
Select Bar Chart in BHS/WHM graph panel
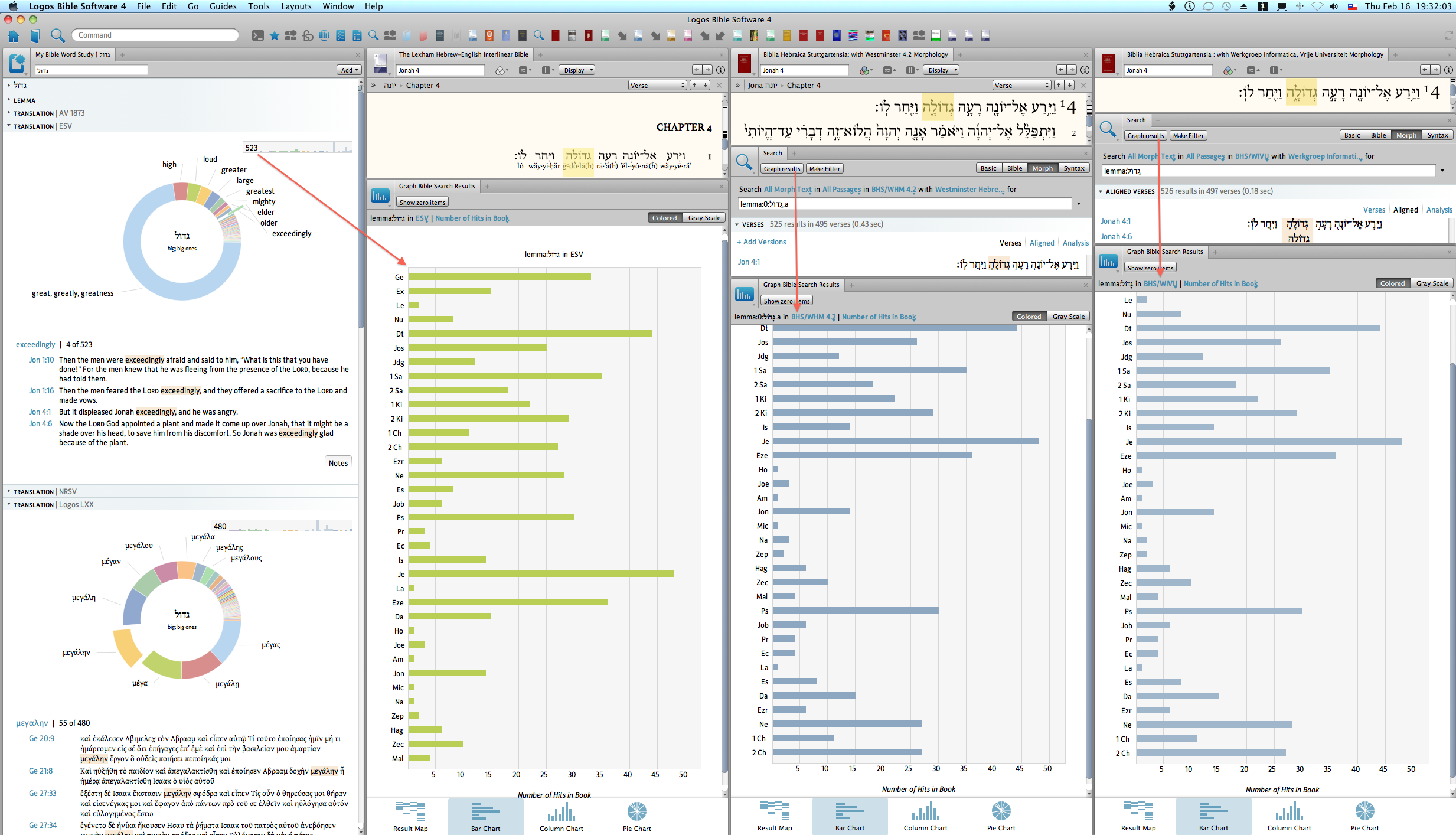[850, 817]
